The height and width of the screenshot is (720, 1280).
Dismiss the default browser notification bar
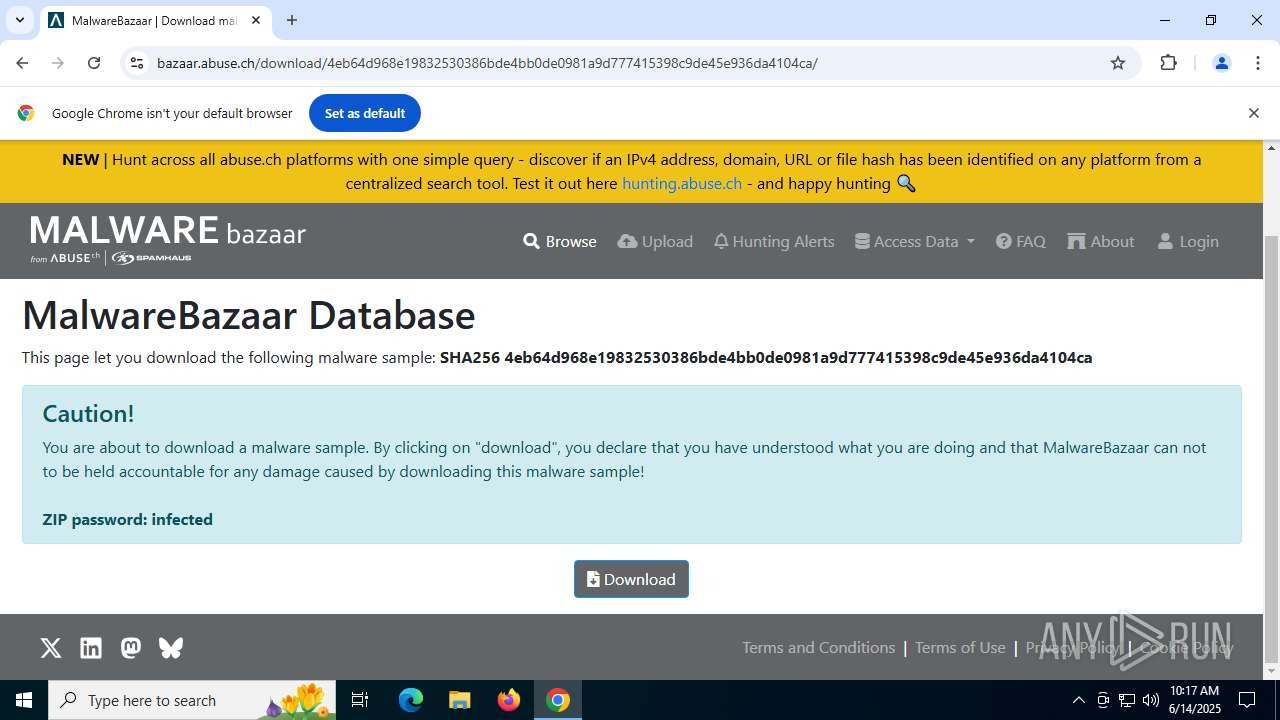[1253, 113]
